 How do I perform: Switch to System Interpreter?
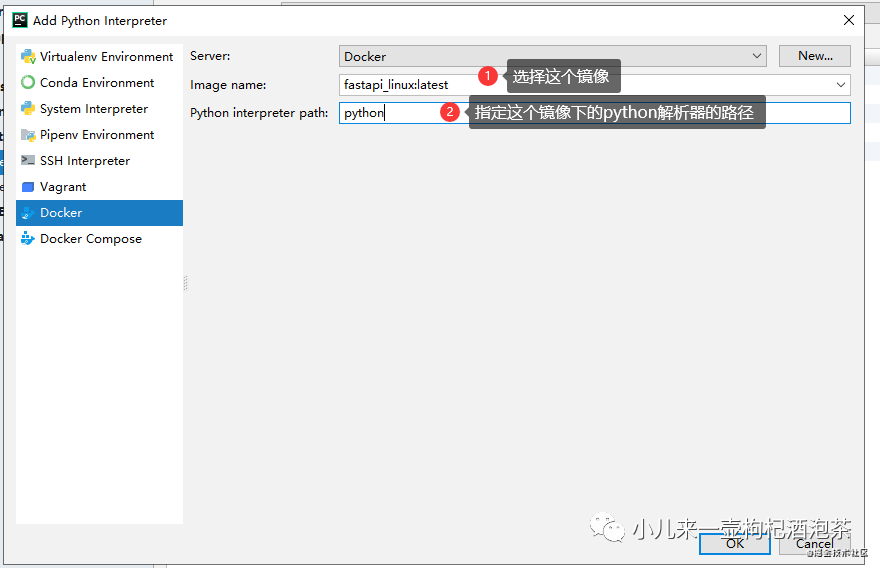click(x=99, y=108)
